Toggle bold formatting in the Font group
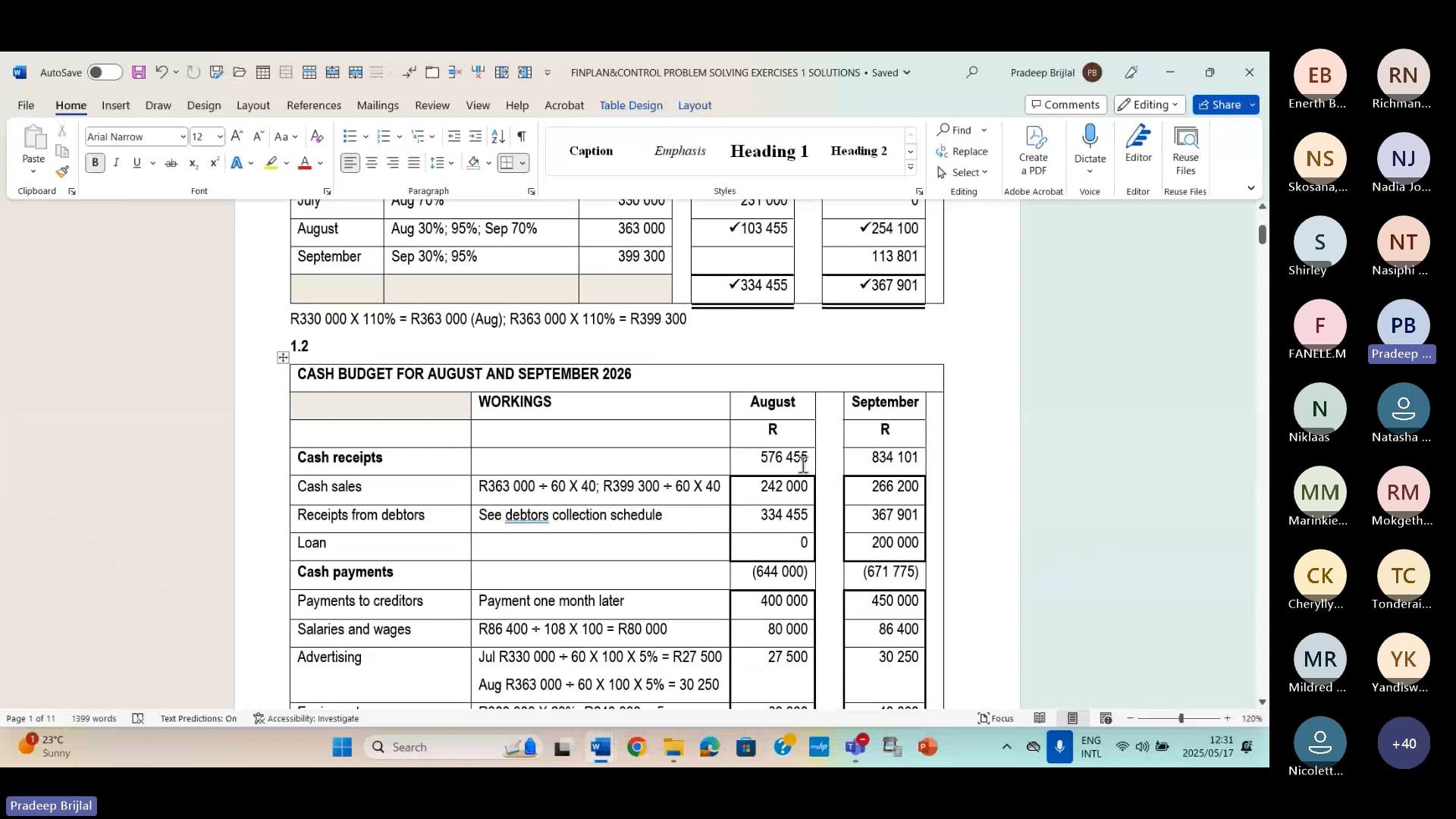 click(95, 162)
